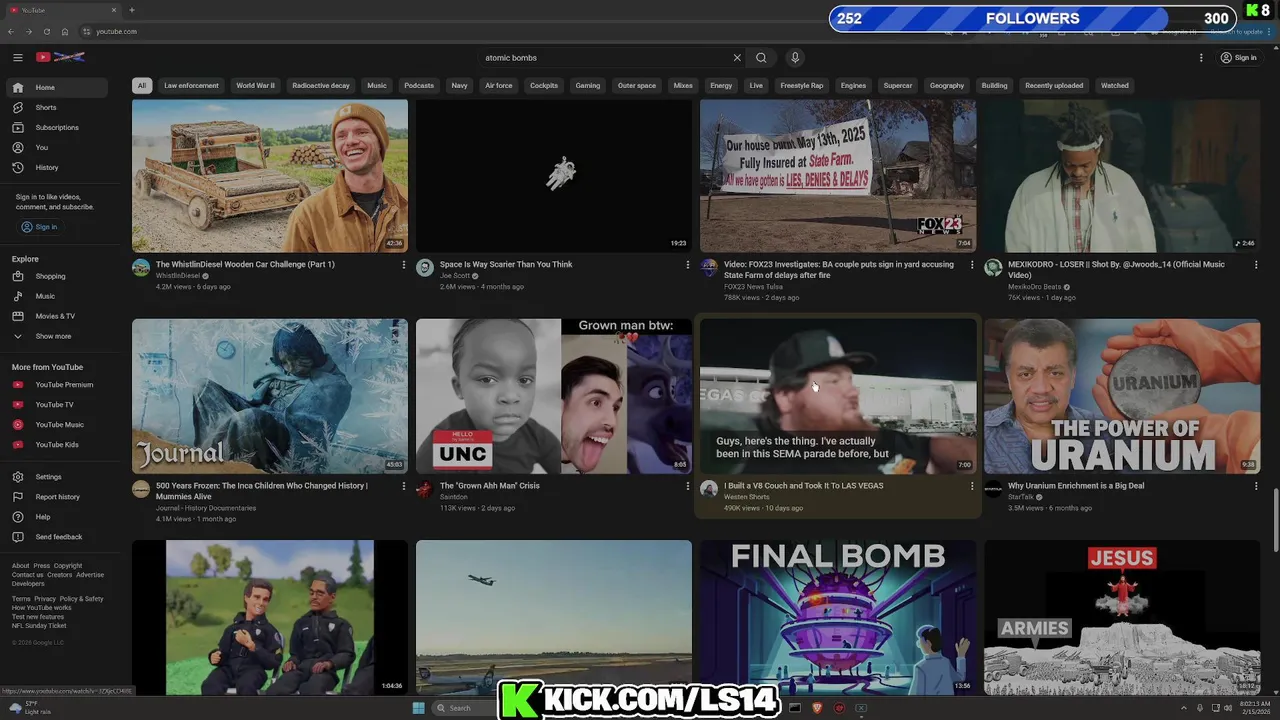1280x720 pixels.
Task: Select the Outer space chip
Action: pyautogui.click(x=637, y=85)
